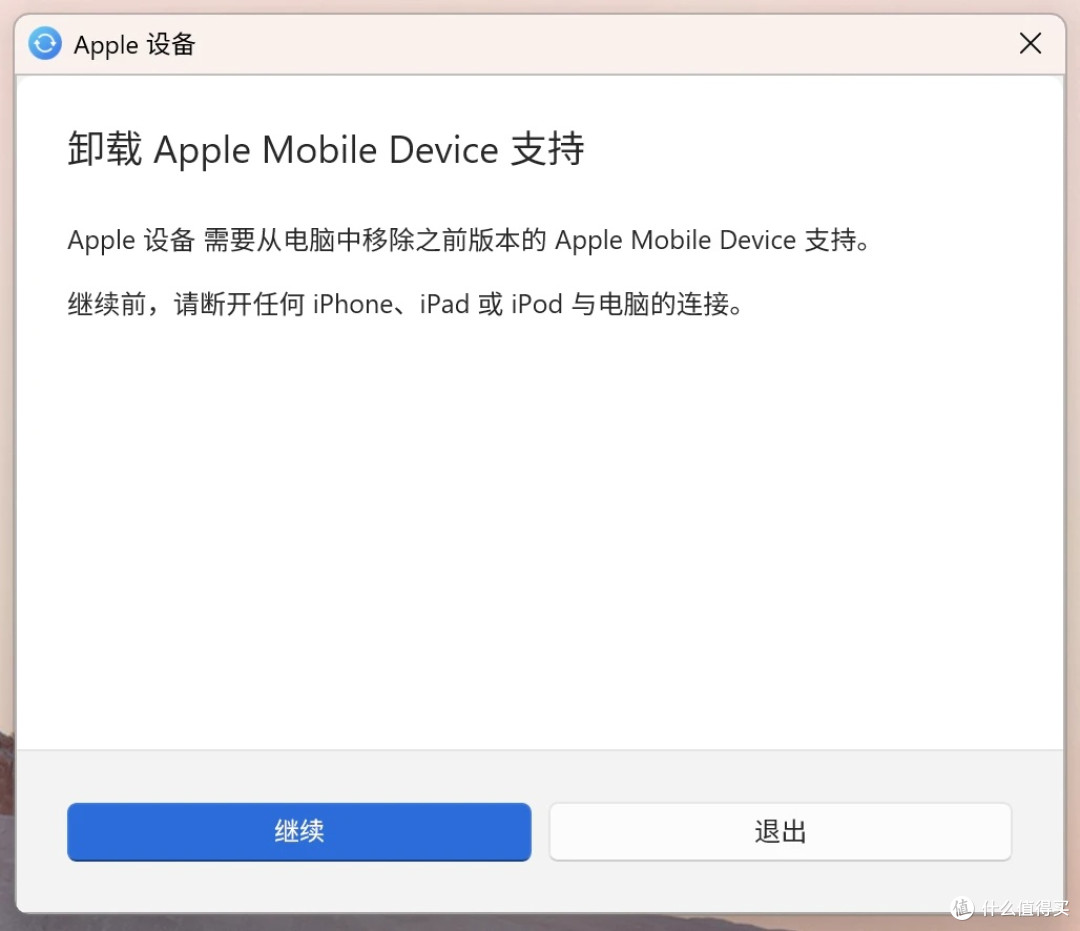
Task: Click the sentence starting with Apple 设备 需要从电脑中移除
Action: click(x=469, y=240)
